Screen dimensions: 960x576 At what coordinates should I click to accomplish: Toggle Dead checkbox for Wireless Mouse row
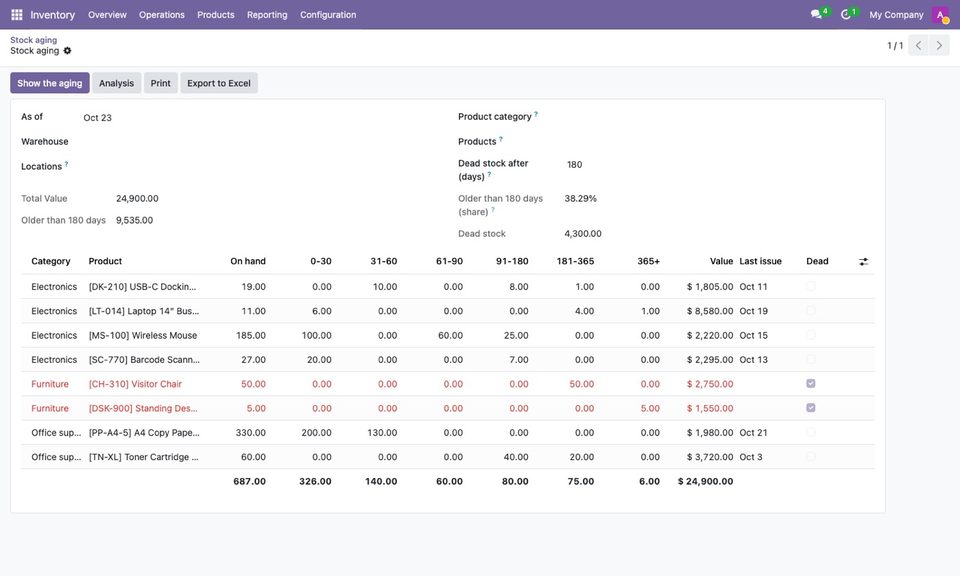pos(811,335)
